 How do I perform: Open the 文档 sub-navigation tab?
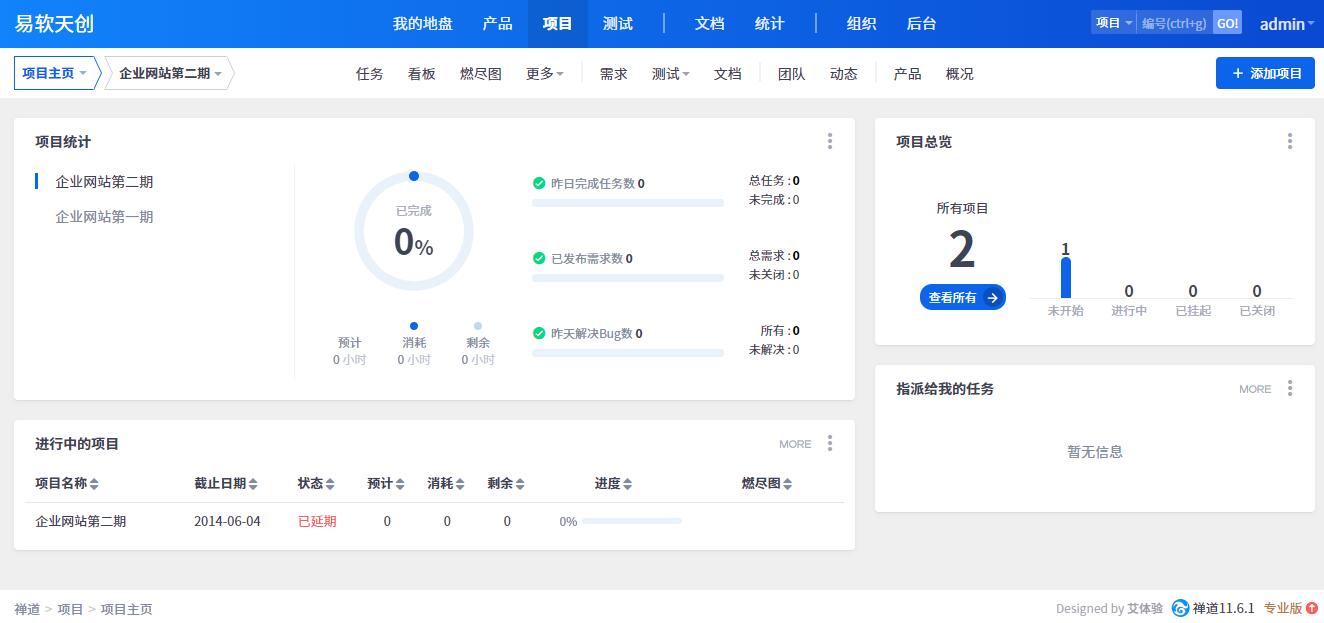coord(728,73)
